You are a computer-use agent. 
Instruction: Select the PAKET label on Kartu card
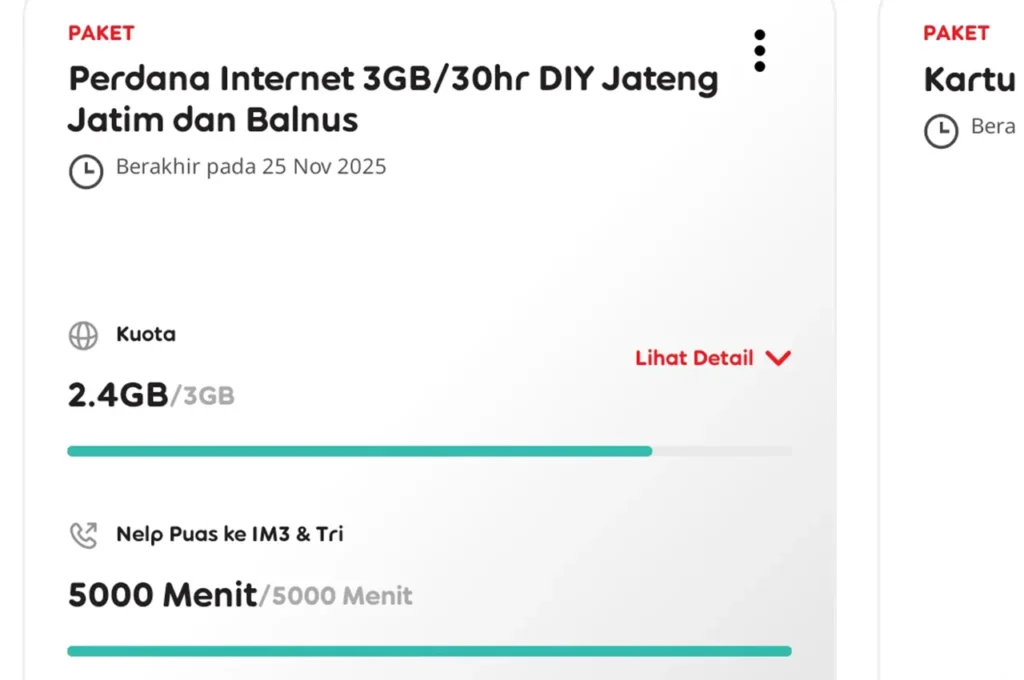(956, 33)
